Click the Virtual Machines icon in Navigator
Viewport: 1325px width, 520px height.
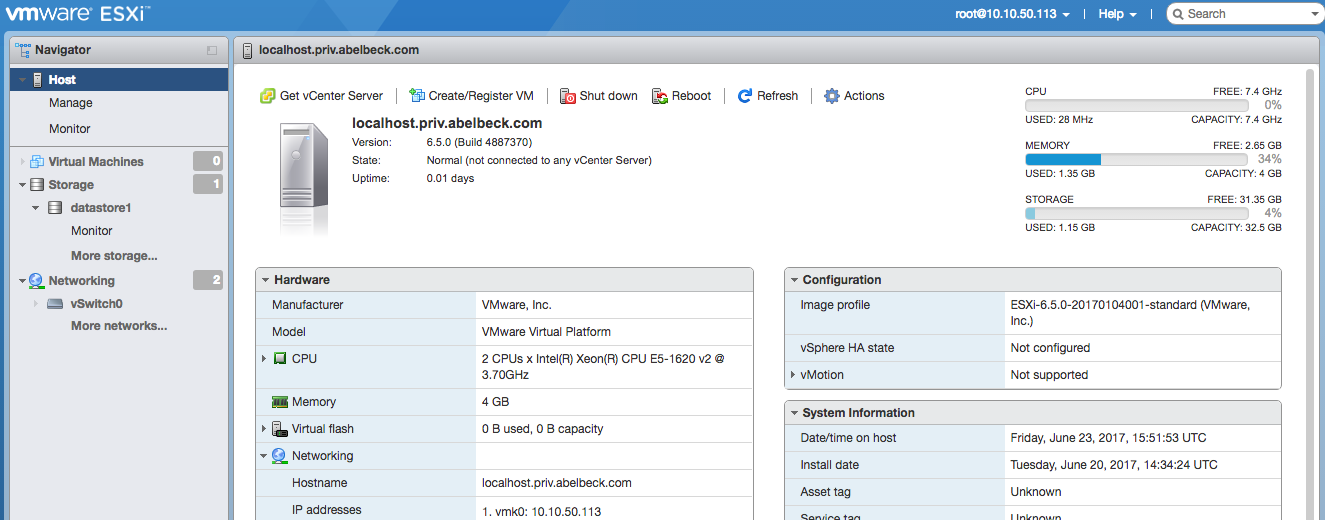coord(38,161)
